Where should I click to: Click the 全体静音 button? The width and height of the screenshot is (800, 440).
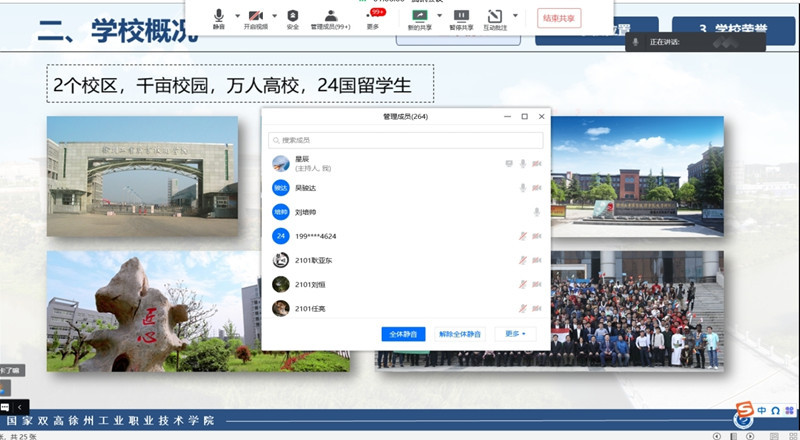point(403,334)
